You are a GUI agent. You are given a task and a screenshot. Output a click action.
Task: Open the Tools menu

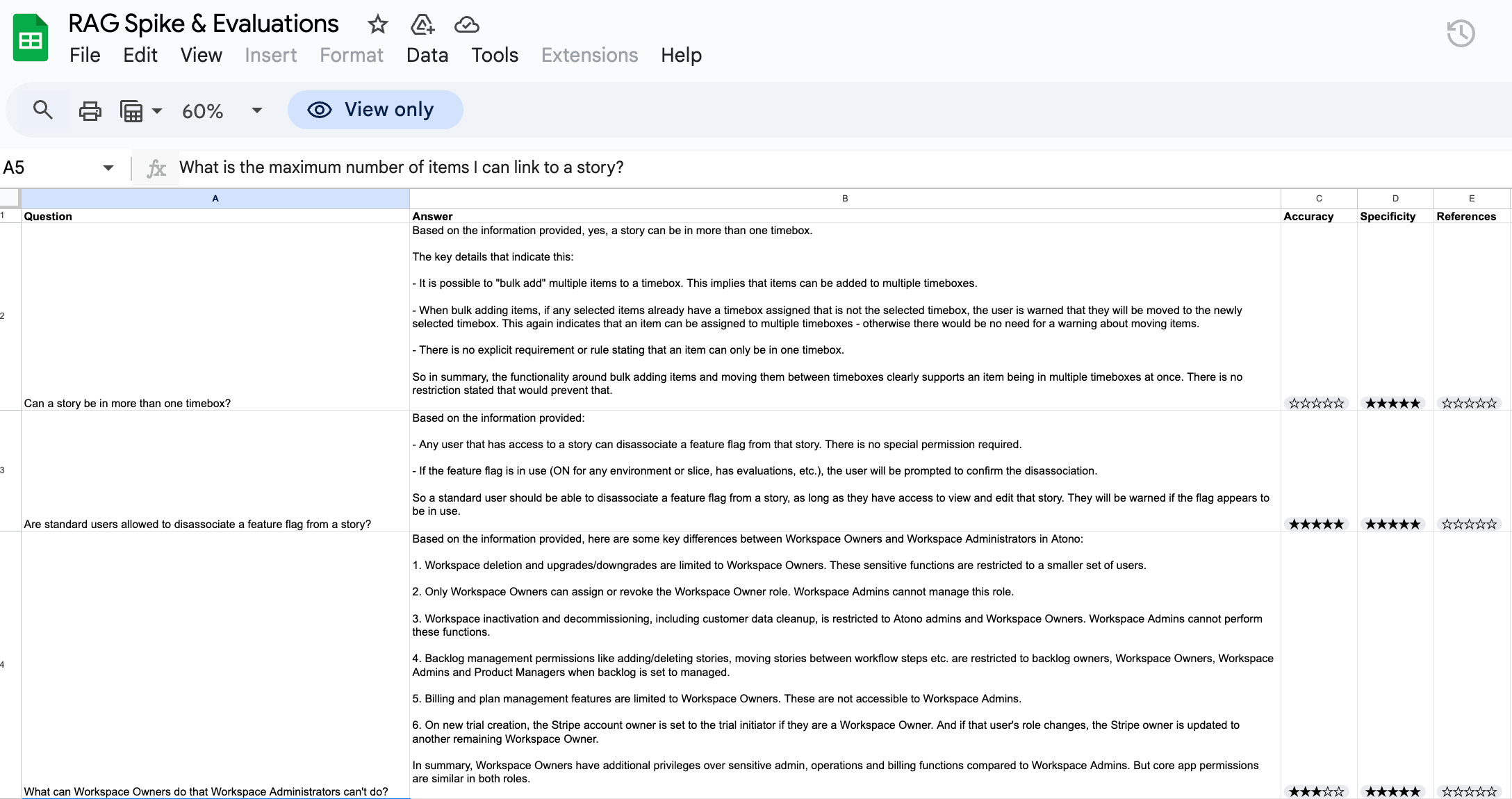(495, 55)
